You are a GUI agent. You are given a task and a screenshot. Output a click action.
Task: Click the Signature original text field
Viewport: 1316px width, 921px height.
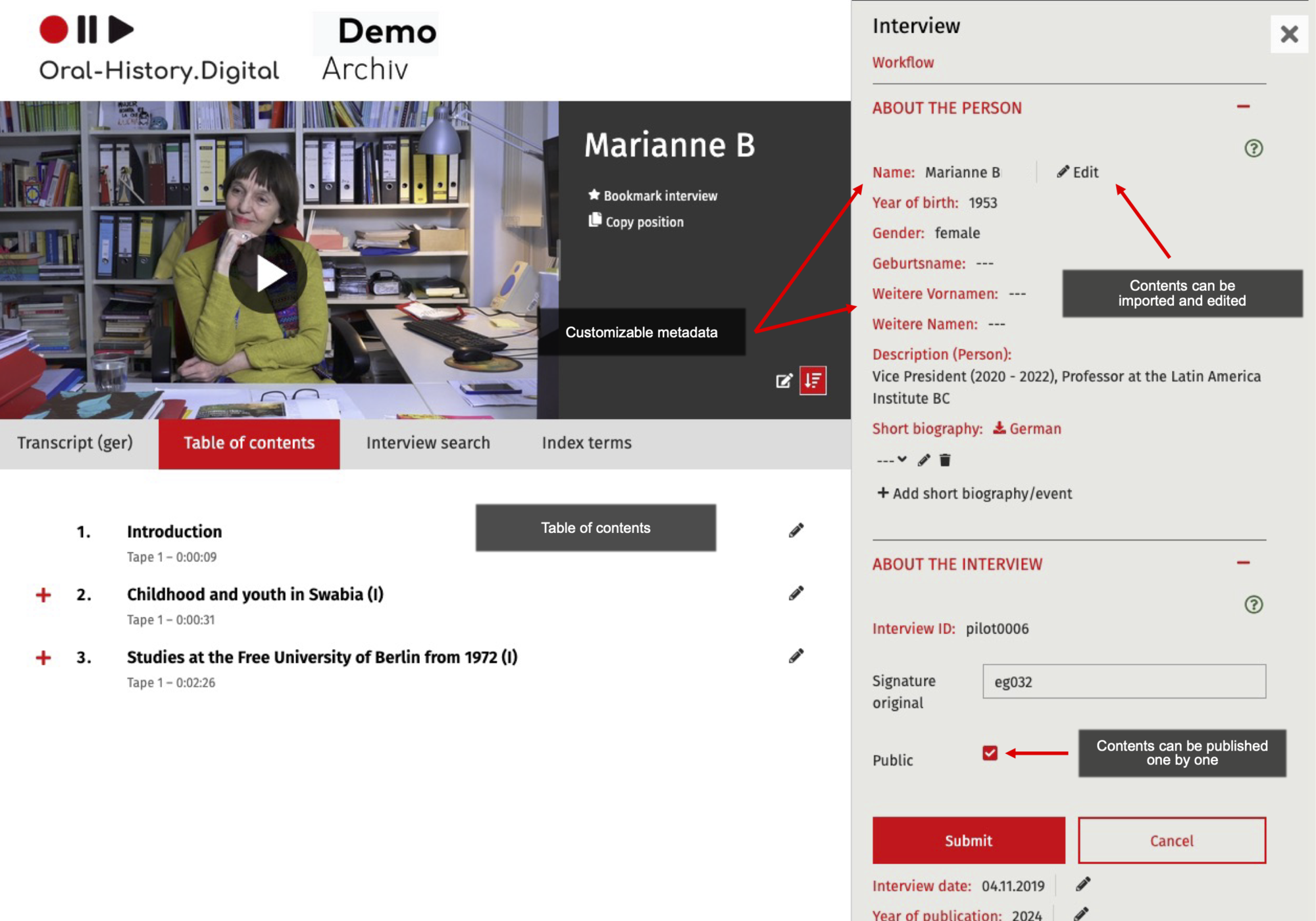(x=1123, y=682)
